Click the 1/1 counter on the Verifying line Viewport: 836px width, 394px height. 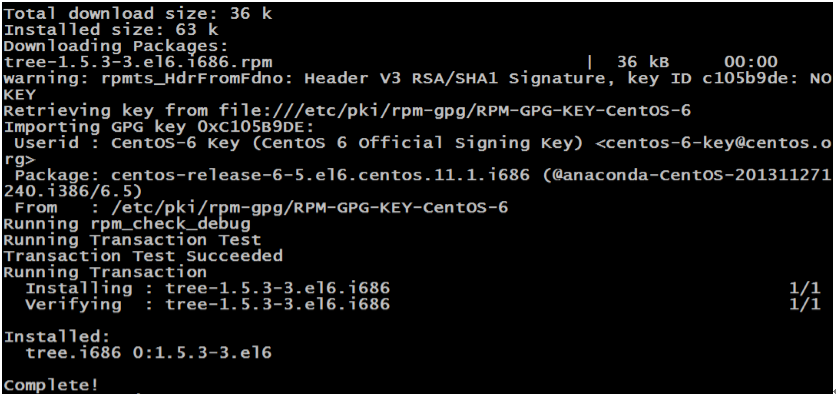coord(805,304)
